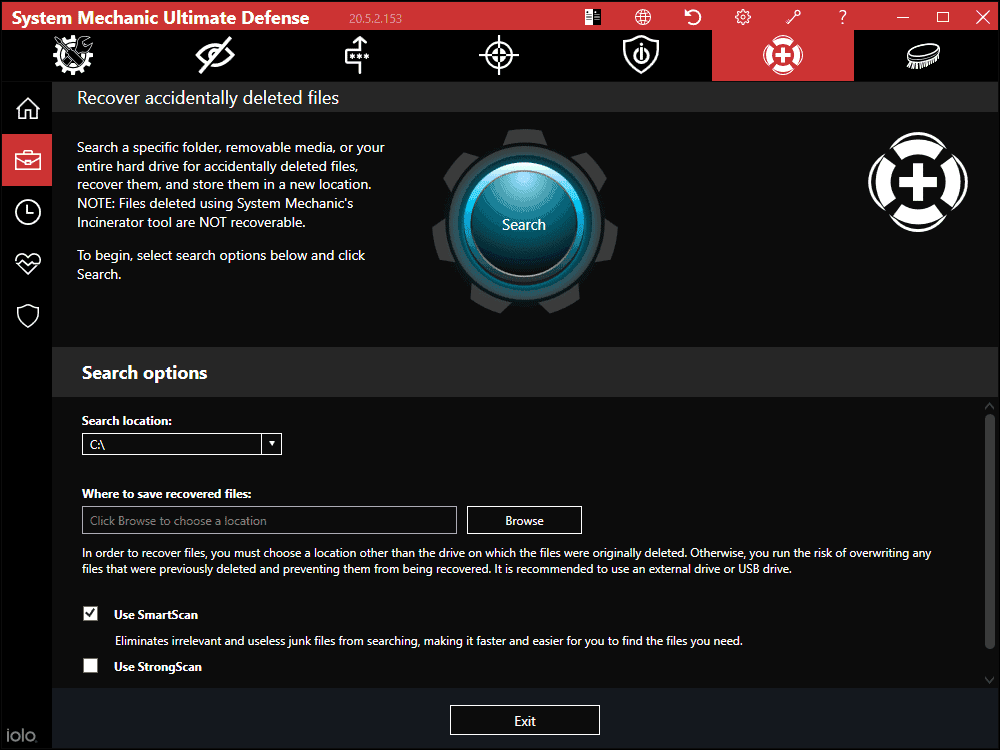
Task: Select the cleaning brush tool icon
Action: [924, 56]
